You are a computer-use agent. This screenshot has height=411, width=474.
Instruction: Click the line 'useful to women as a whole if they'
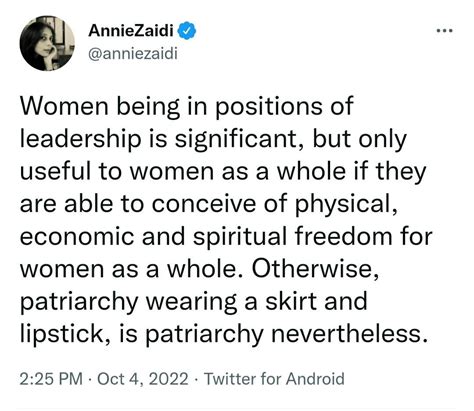coord(223,172)
